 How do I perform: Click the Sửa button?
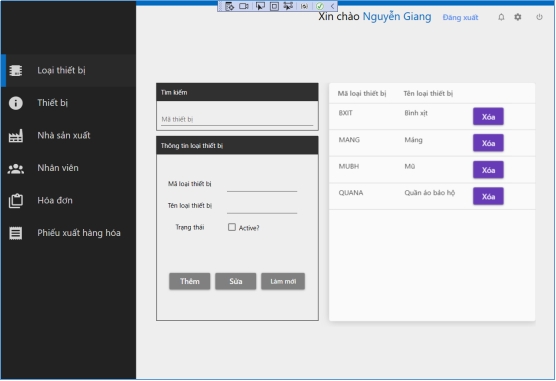click(235, 281)
